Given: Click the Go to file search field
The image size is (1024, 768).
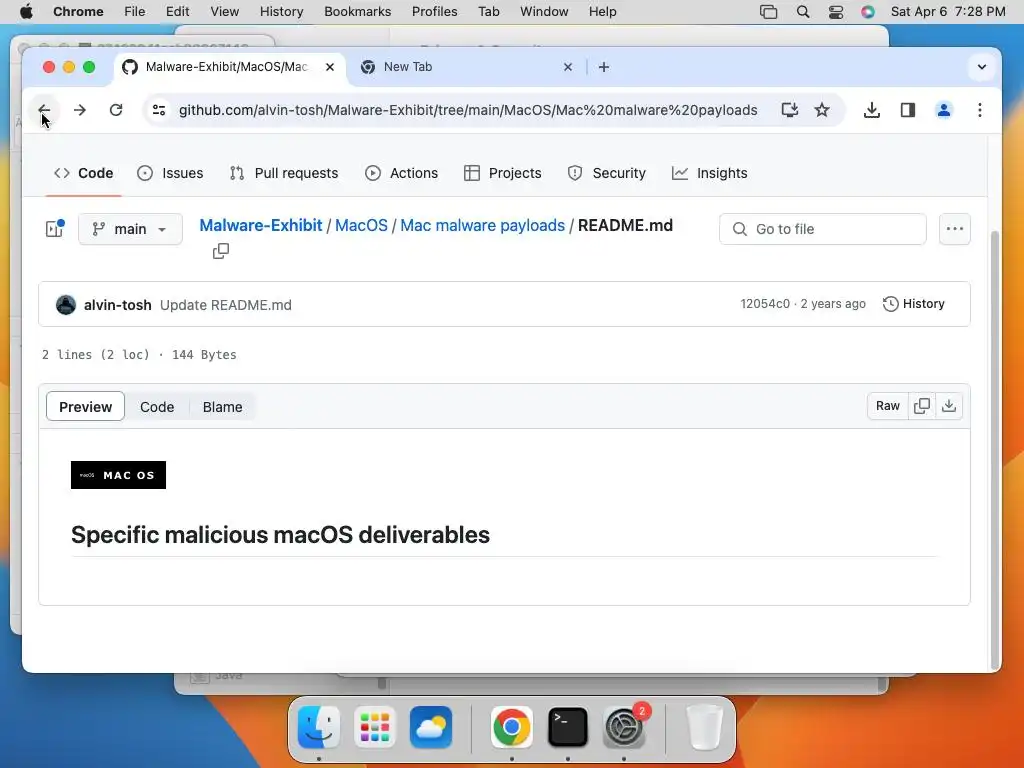Looking at the screenshot, I should click(823, 229).
